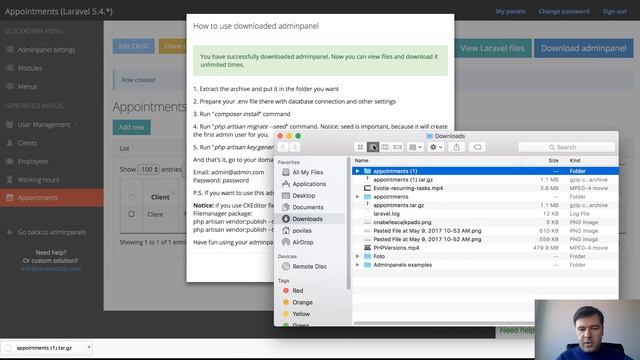This screenshot has height=360, width=640.
Task: Select Pasted File 10-52 AM png
Action: 485,239
